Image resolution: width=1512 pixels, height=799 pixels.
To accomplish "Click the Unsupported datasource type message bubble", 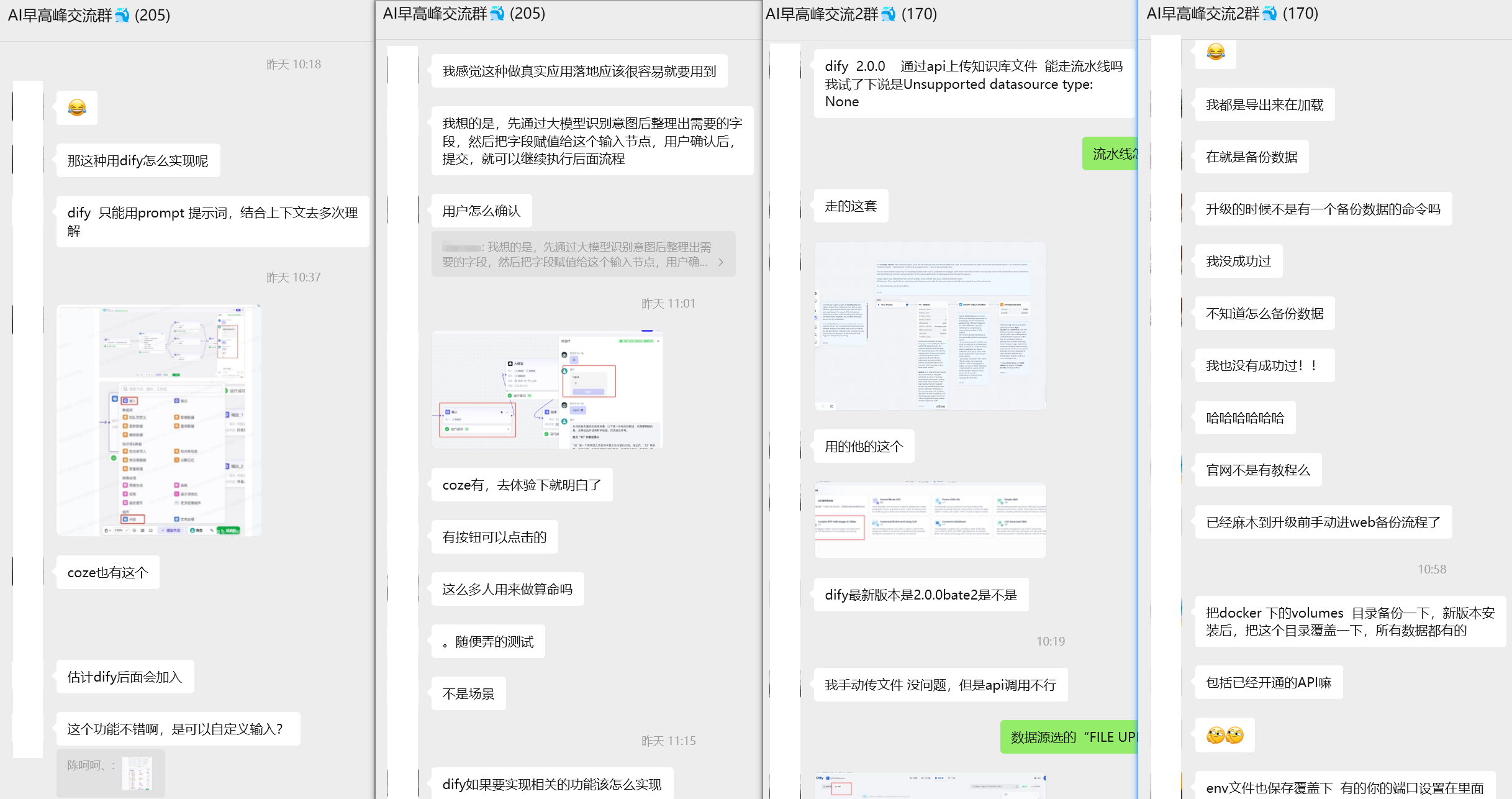I will tap(973, 84).
